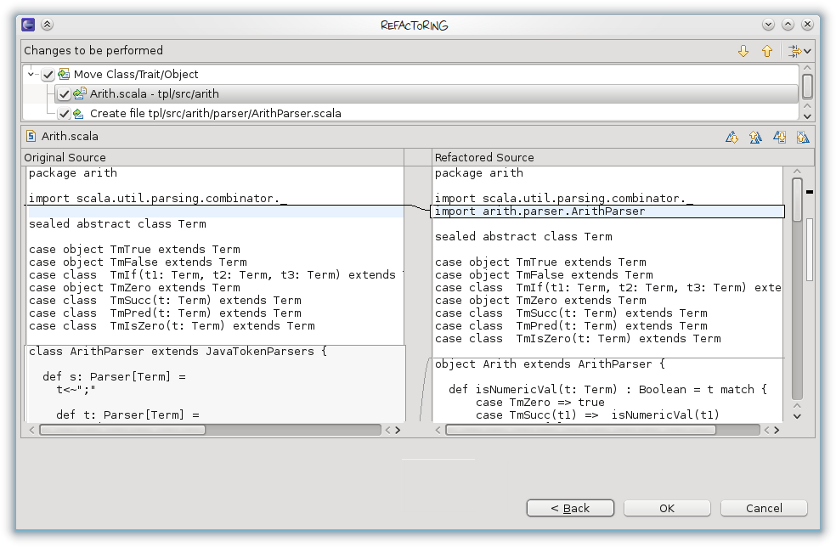Click the 'Refactored Source' pane label
The width and height of the screenshot is (836, 547).
coord(484,157)
